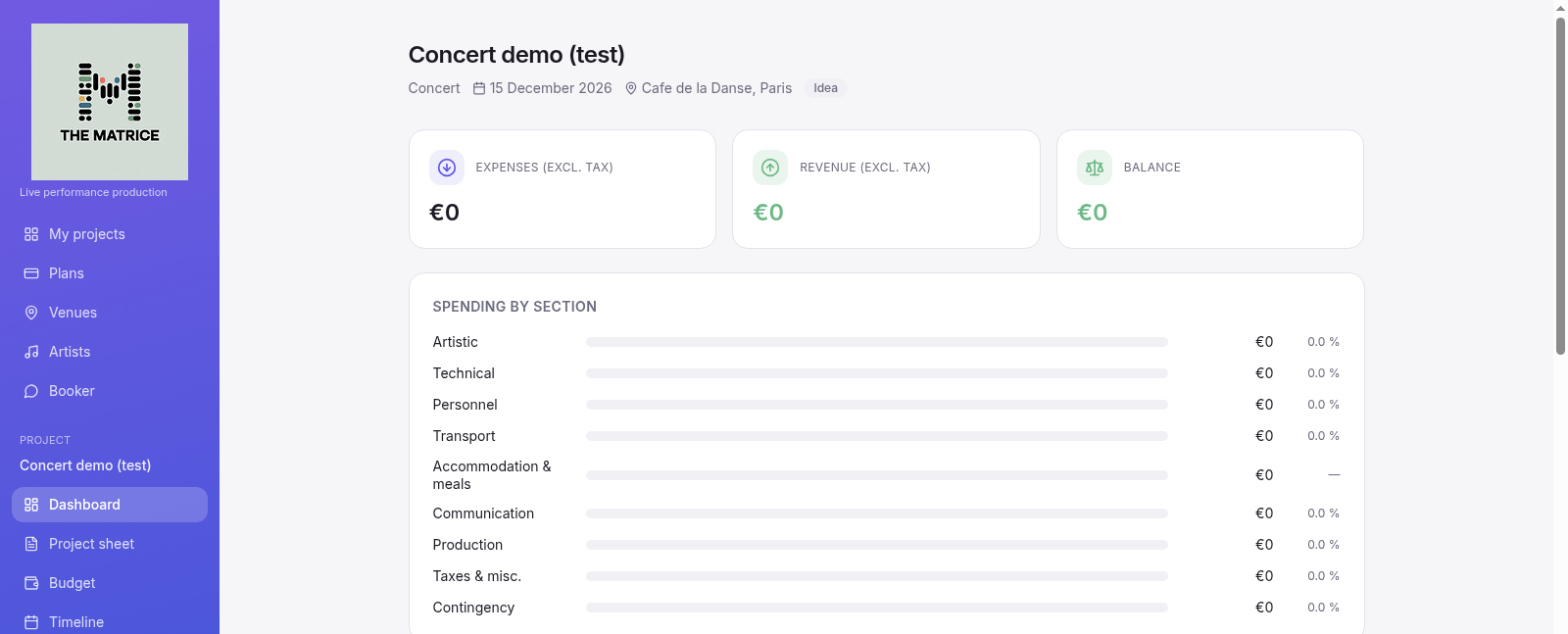This screenshot has height=634, width=1568.
Task: Click the Balance scales icon
Action: point(1095,168)
